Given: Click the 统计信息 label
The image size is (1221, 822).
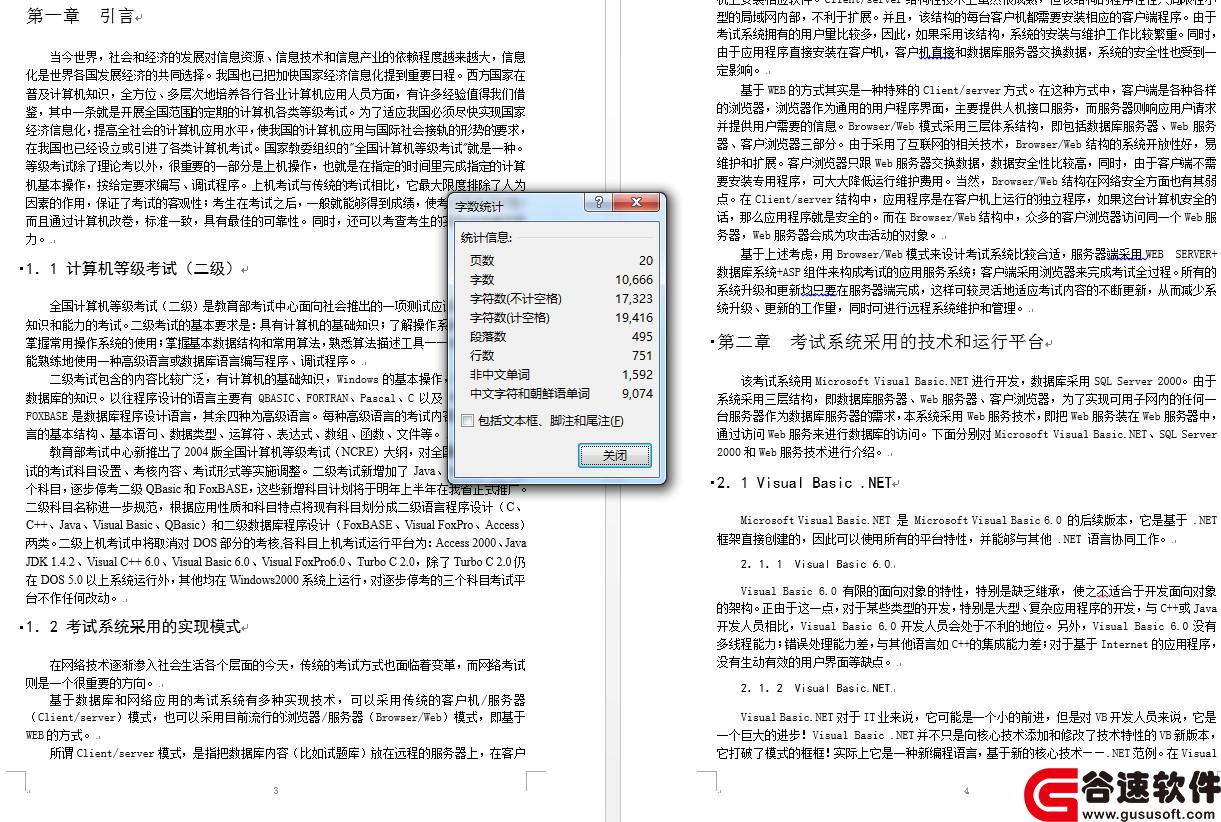Looking at the screenshot, I should pos(486,237).
